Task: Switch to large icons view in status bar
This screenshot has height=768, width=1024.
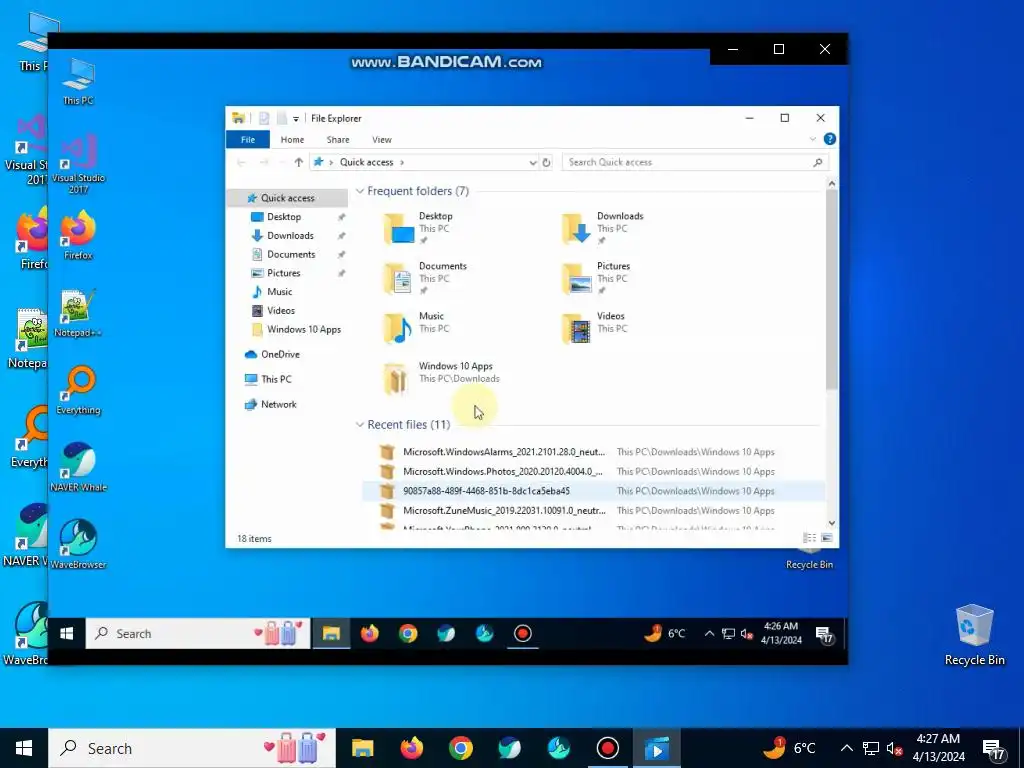Action: coord(827,538)
